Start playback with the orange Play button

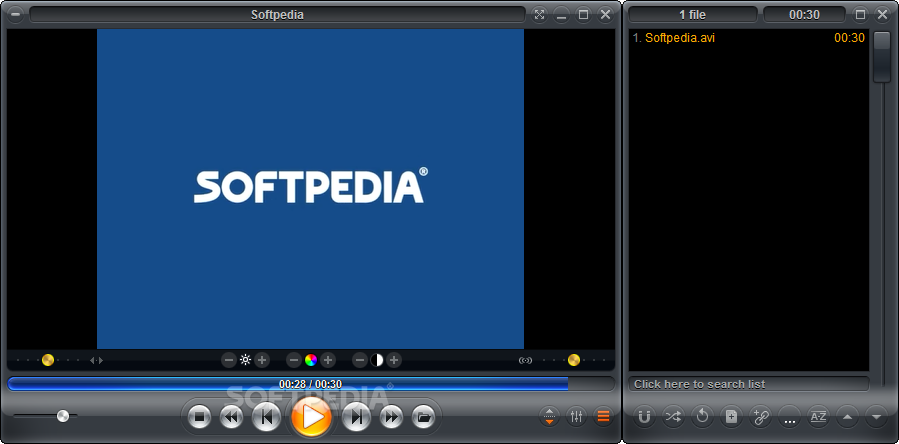click(311, 417)
